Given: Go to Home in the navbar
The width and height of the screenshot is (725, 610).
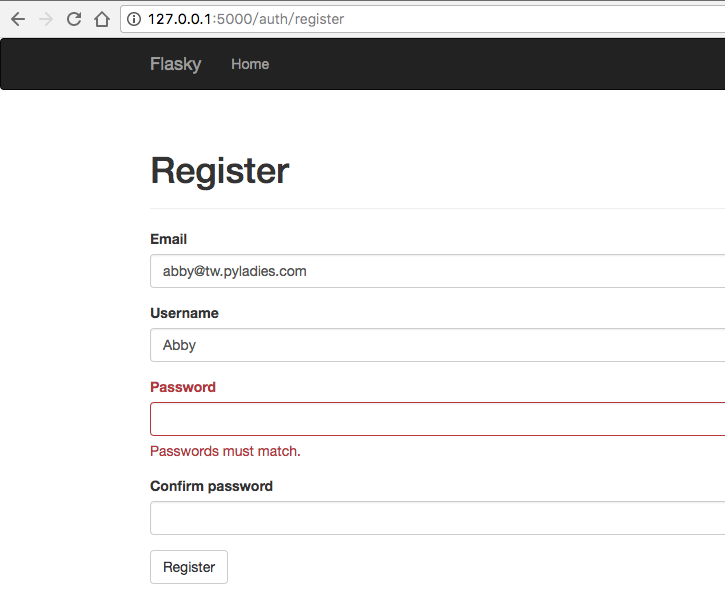Looking at the screenshot, I should (250, 64).
